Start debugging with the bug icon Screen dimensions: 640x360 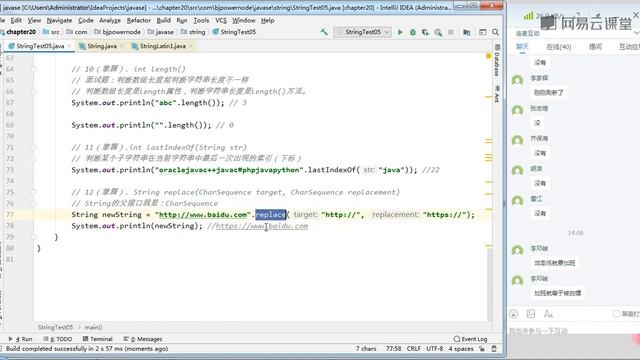pyautogui.click(x=413, y=32)
